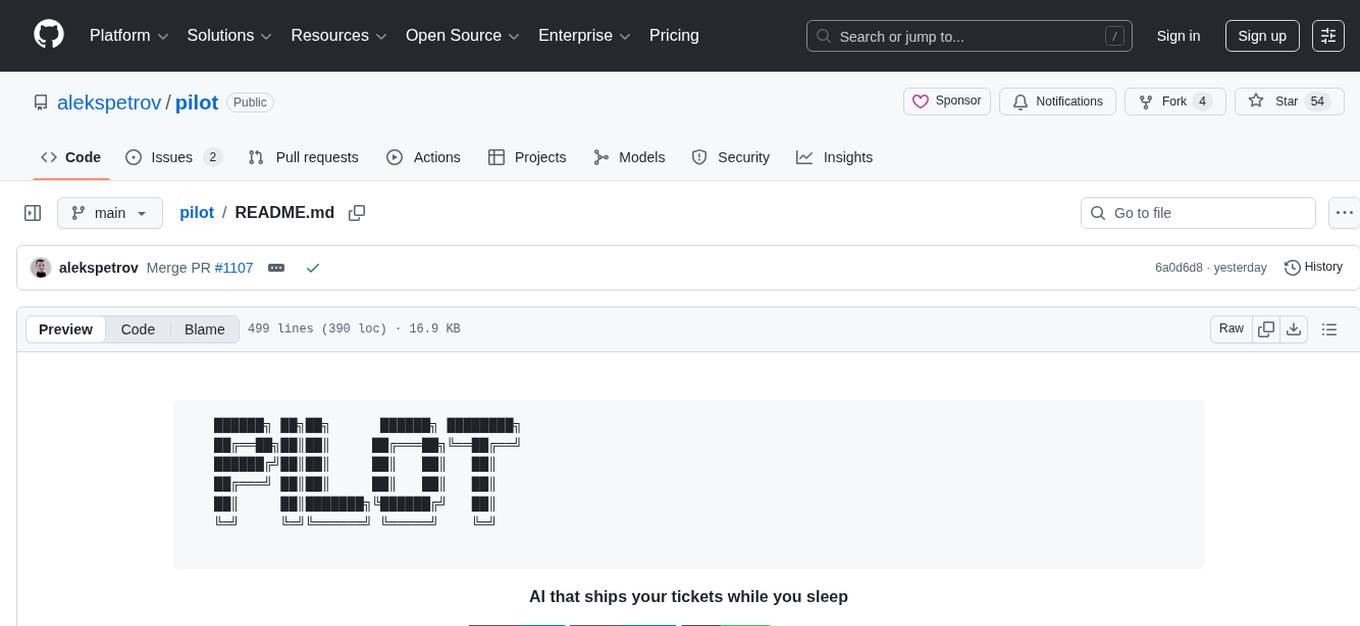Copy raw file contents

(1266, 329)
